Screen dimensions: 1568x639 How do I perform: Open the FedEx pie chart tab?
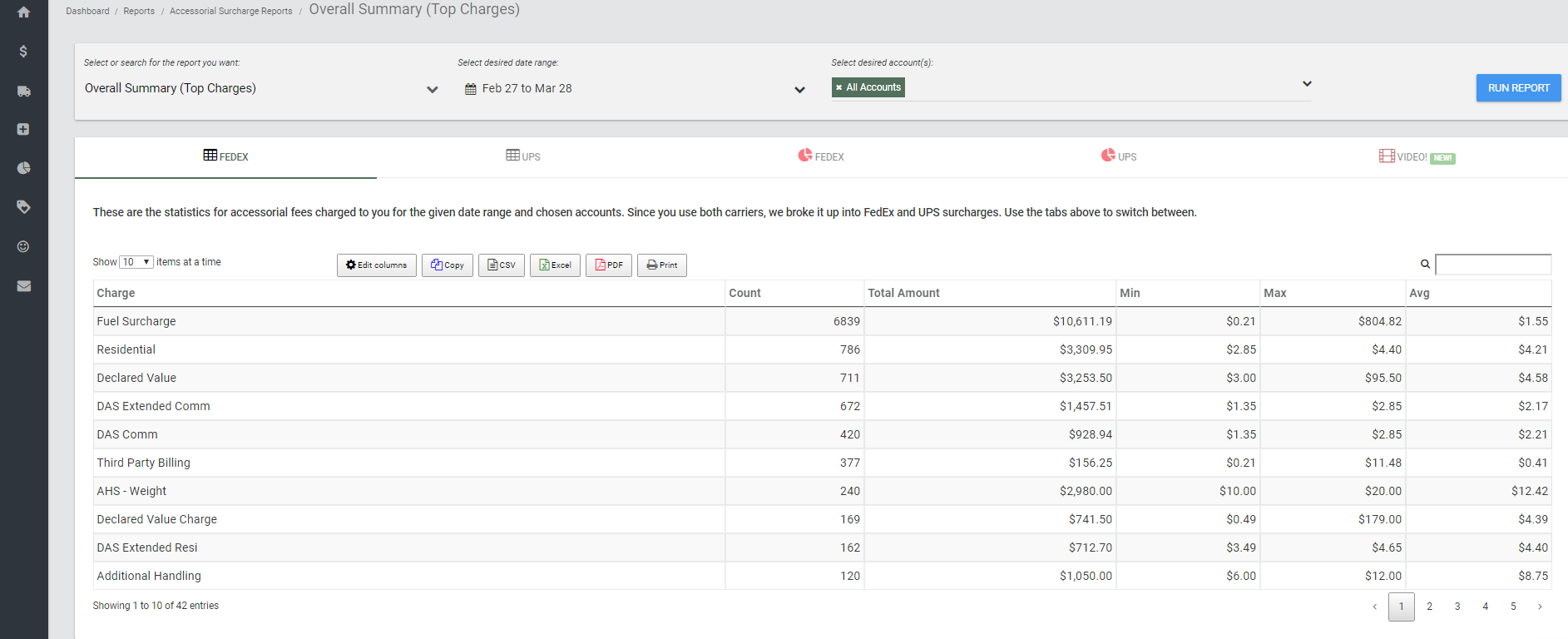tap(821, 156)
